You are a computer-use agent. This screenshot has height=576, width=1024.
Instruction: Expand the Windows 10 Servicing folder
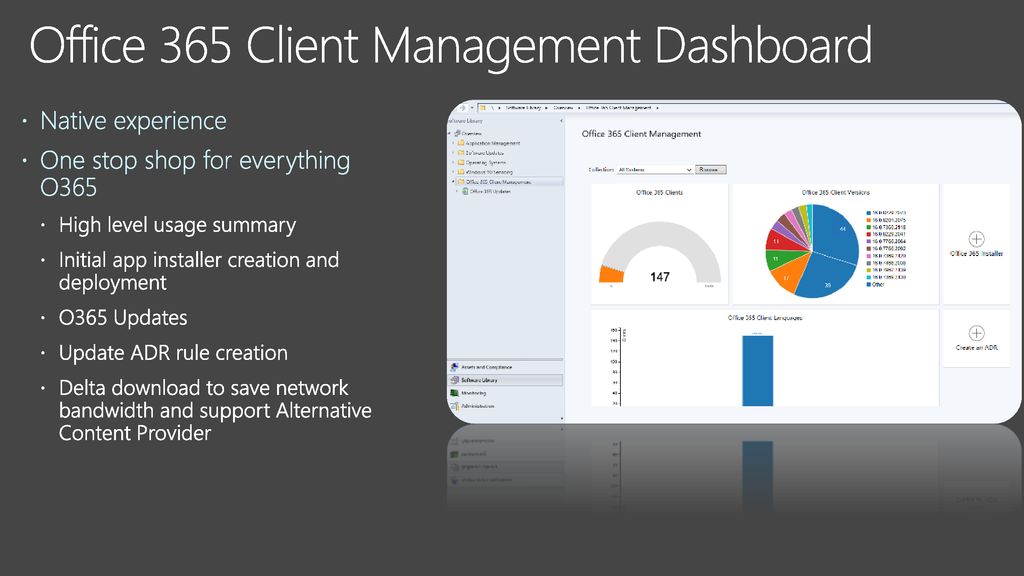click(x=453, y=172)
